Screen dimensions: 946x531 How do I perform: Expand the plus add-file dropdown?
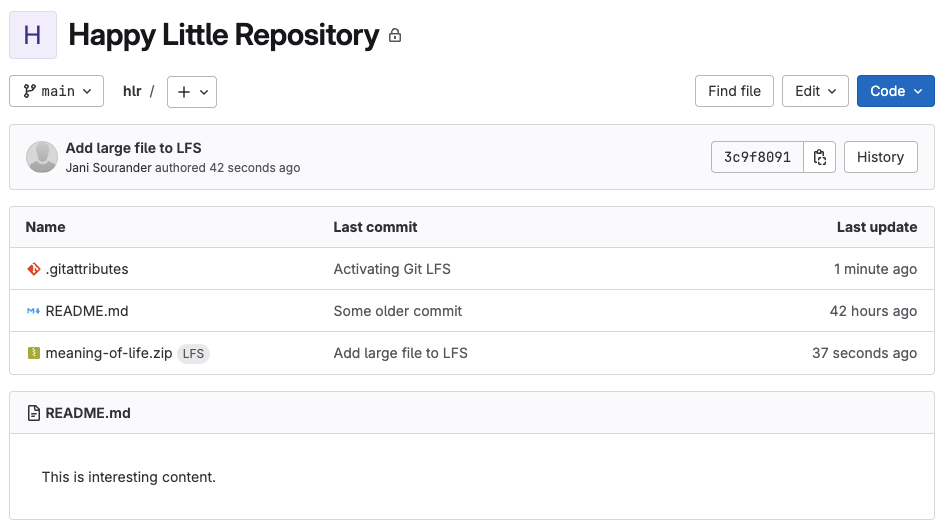coord(192,92)
